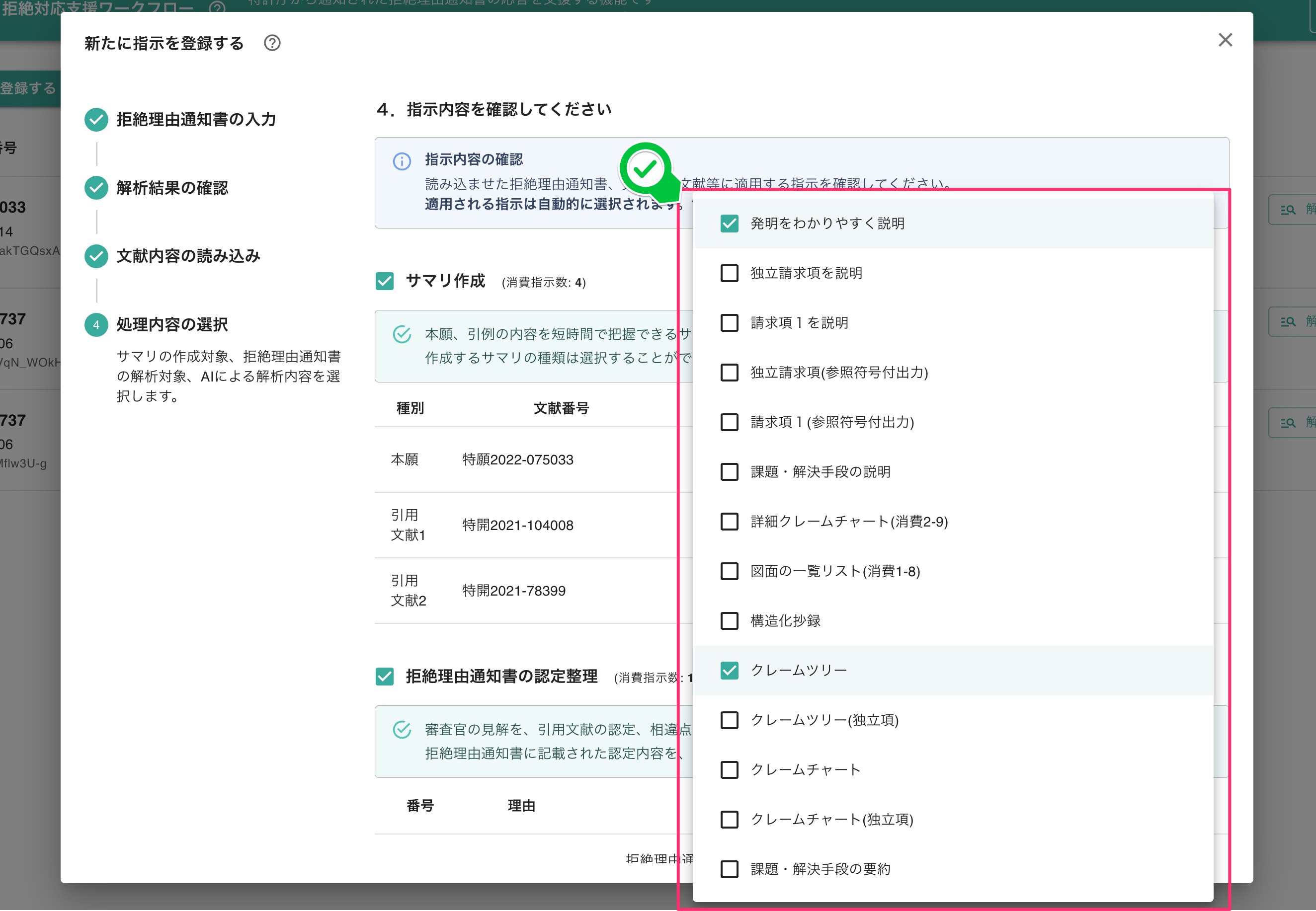Check 課題・解決手段の要約 option
The width and height of the screenshot is (1316, 911).
pos(729,869)
